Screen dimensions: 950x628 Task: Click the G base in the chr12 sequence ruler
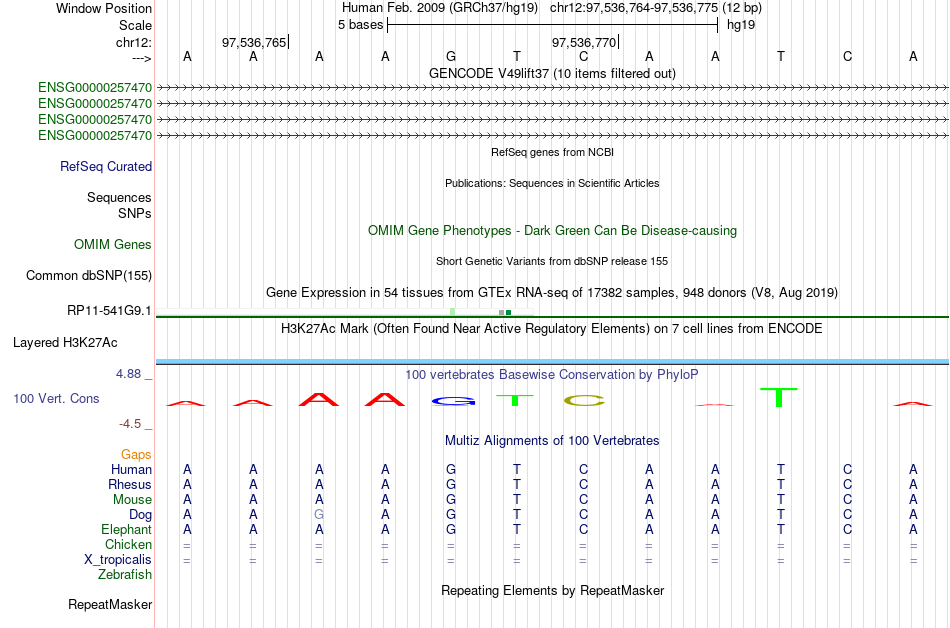[451, 56]
